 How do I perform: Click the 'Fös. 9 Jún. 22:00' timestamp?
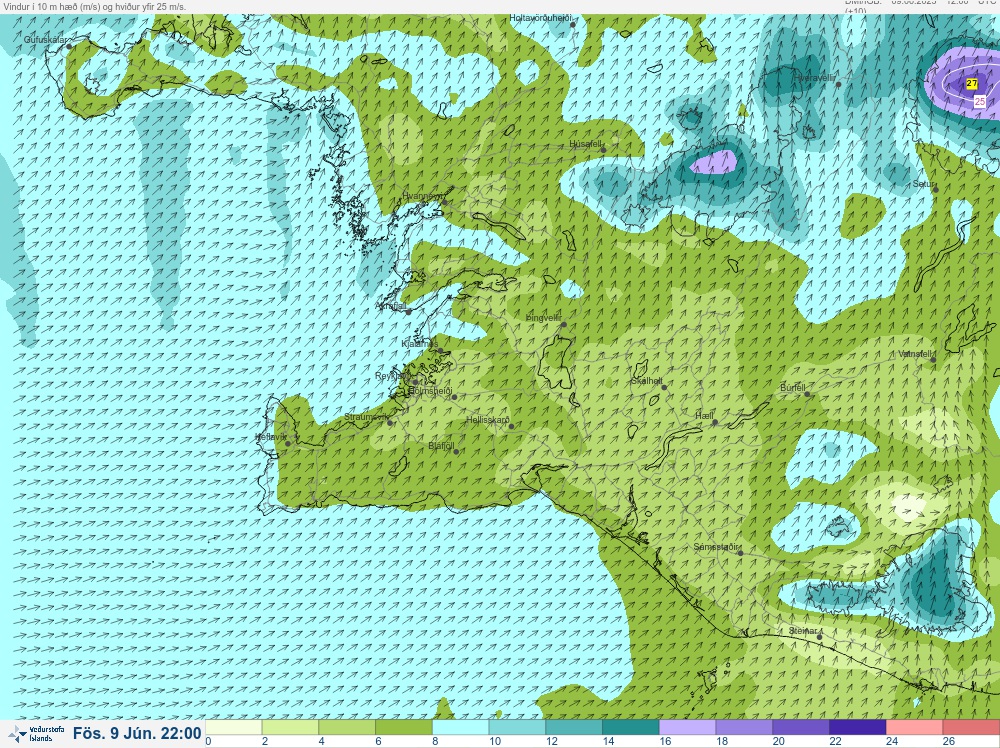tap(137, 733)
